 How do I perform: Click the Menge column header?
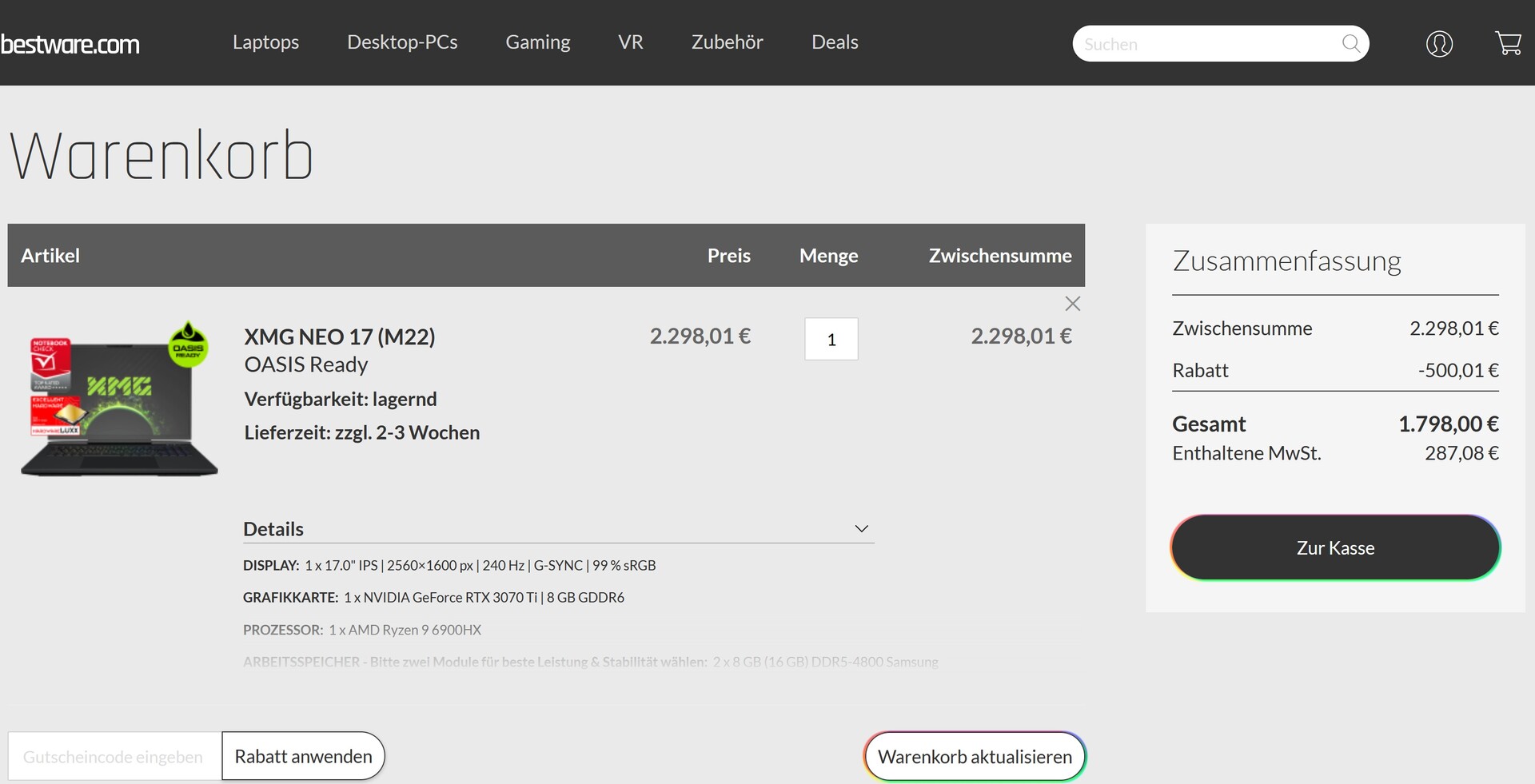tap(828, 256)
